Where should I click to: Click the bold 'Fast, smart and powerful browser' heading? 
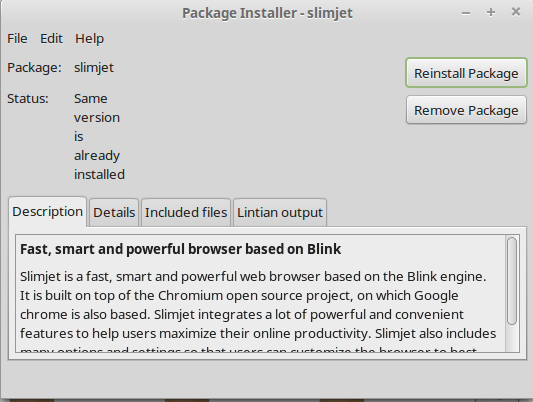coord(180,249)
